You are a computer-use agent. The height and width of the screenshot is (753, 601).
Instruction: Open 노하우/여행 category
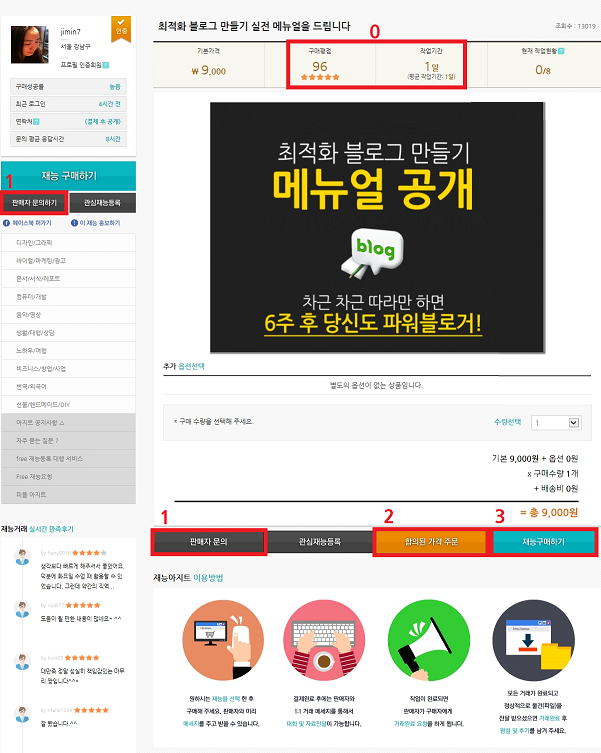coord(68,351)
